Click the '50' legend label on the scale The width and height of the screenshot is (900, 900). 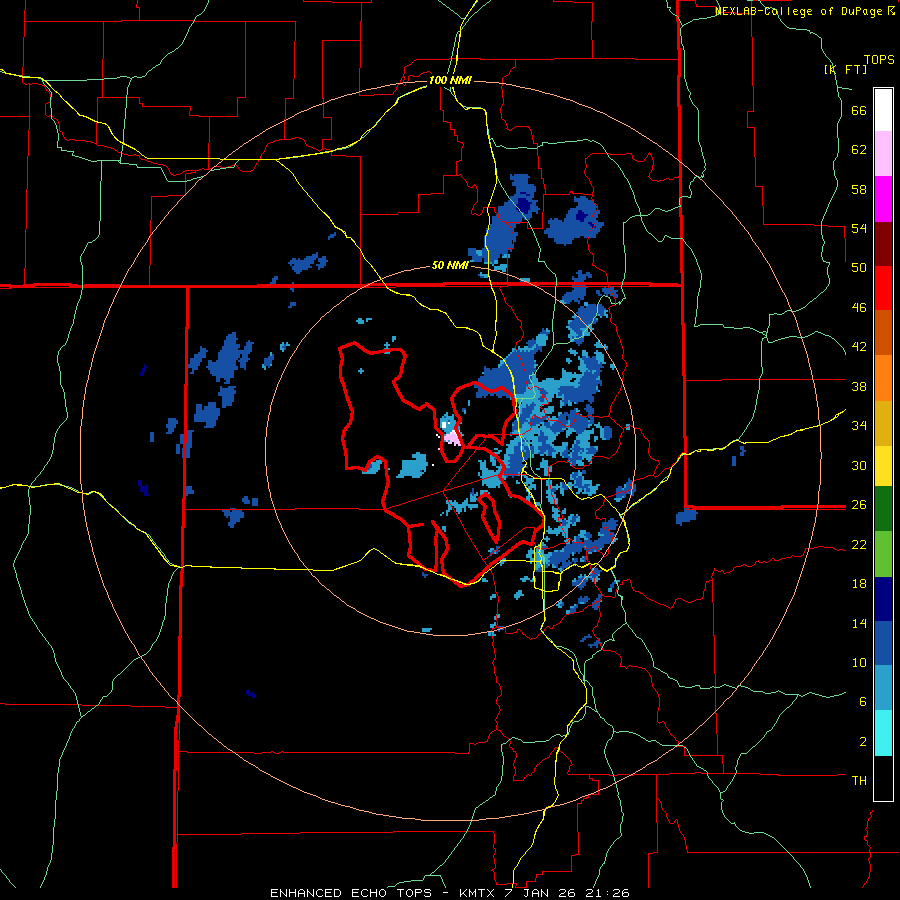859,268
